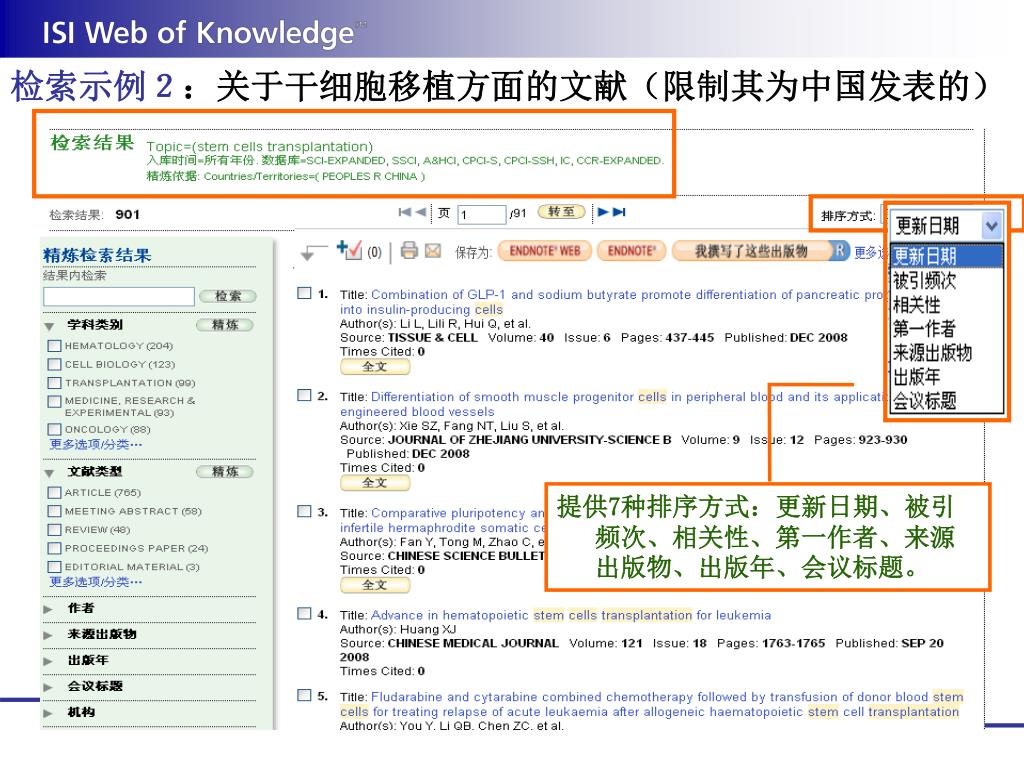Click 检索 button in refine panel
The image size is (1024, 768).
coord(228,296)
